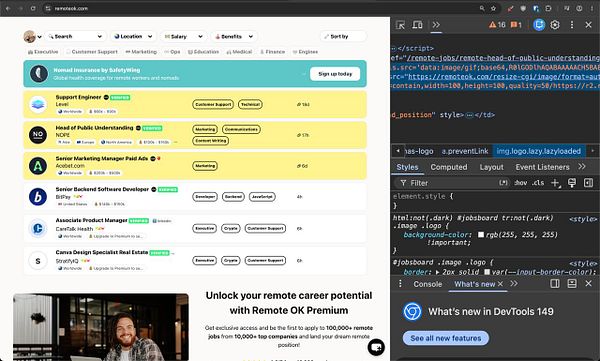Viewport: 600px width, 361px height.
Task: Open the drawer three-dot menu
Action: 400,284
